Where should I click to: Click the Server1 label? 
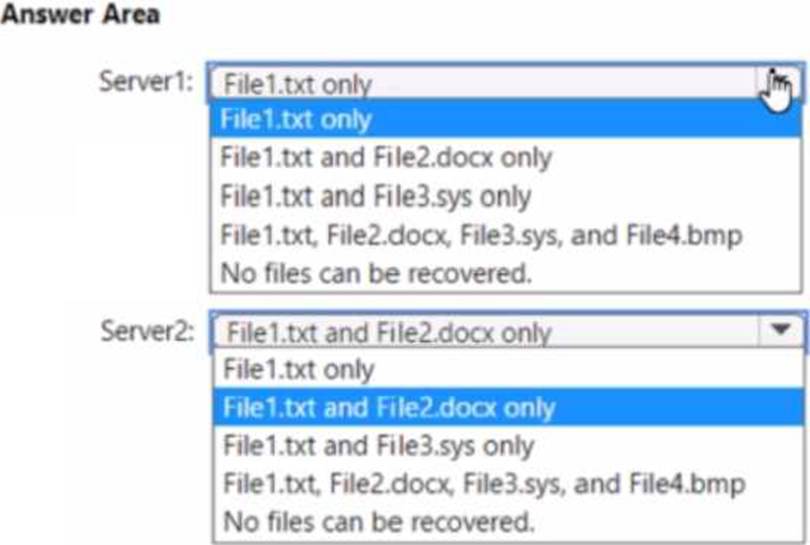point(146,82)
